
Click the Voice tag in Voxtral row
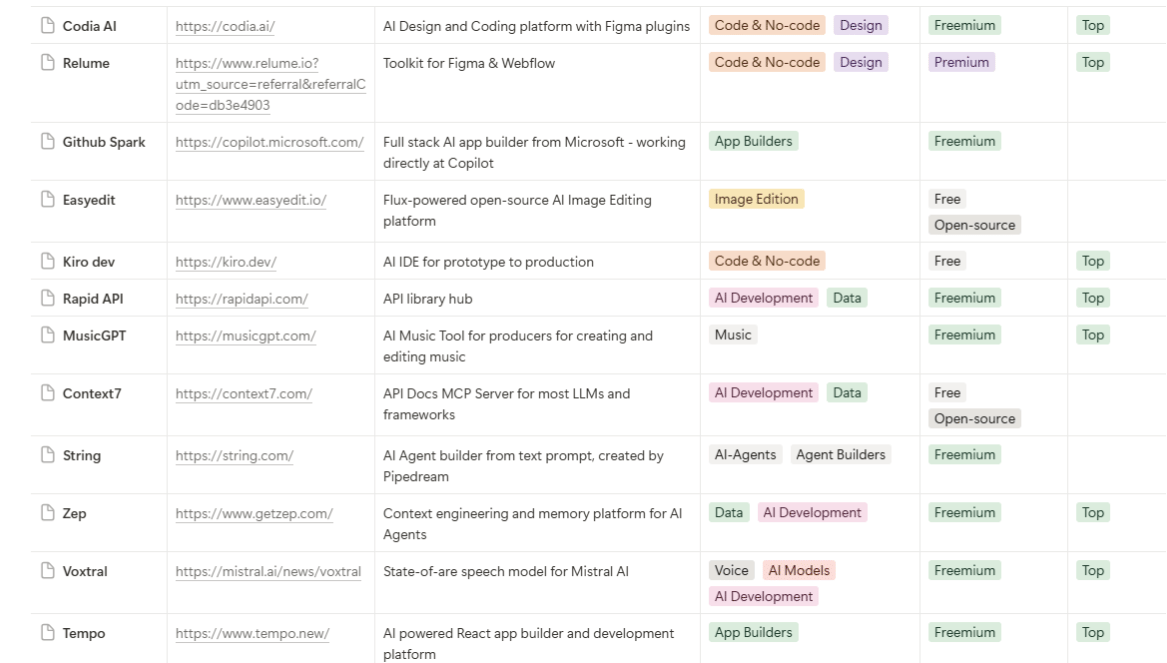[731, 570]
